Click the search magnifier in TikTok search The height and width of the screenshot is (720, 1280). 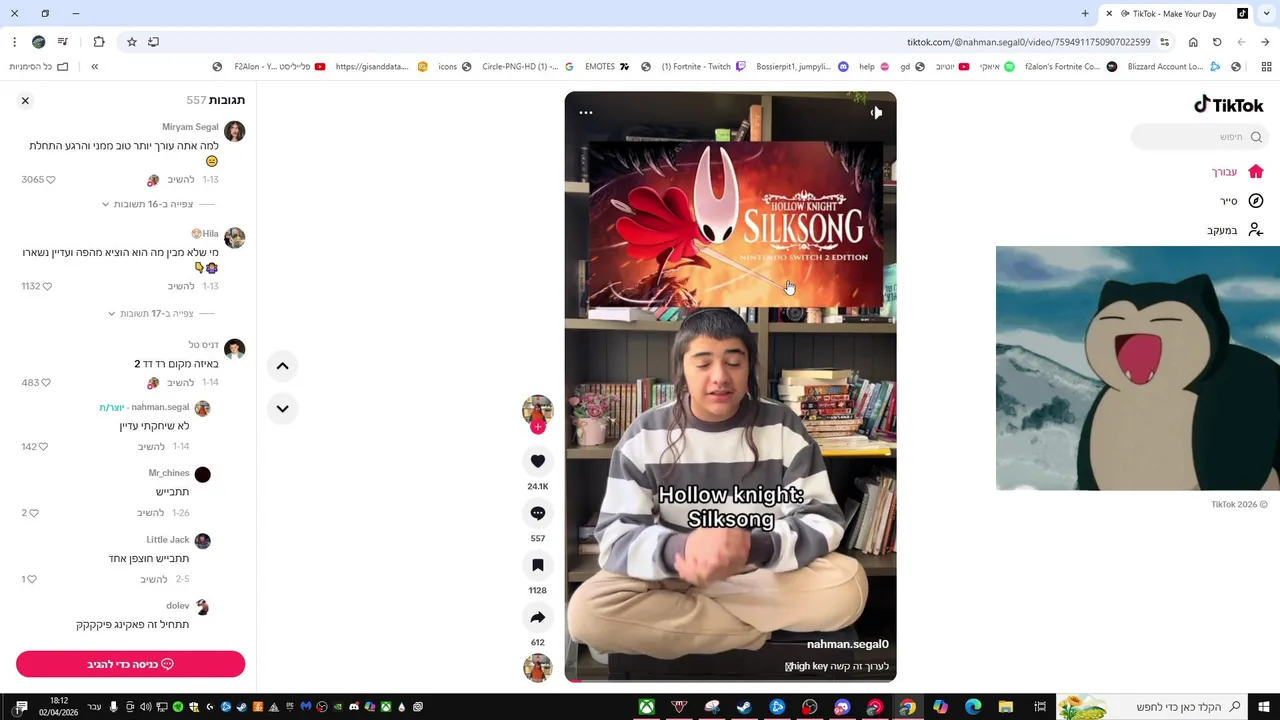click(1256, 137)
